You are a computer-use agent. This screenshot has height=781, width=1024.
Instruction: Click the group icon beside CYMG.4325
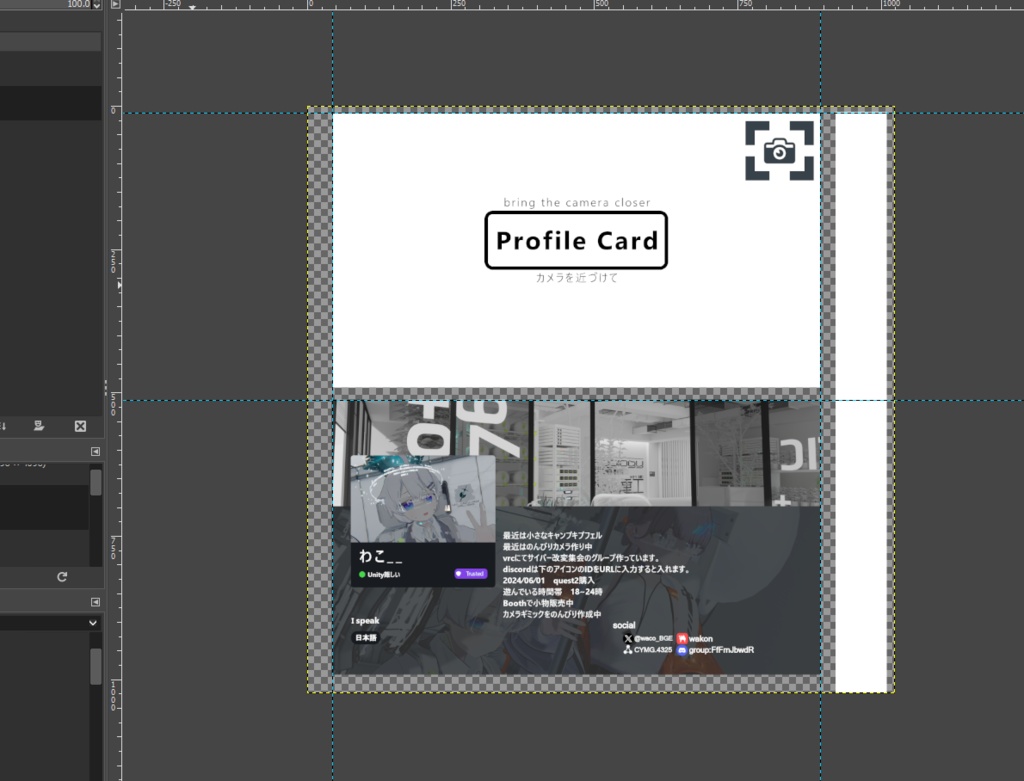(x=628, y=650)
